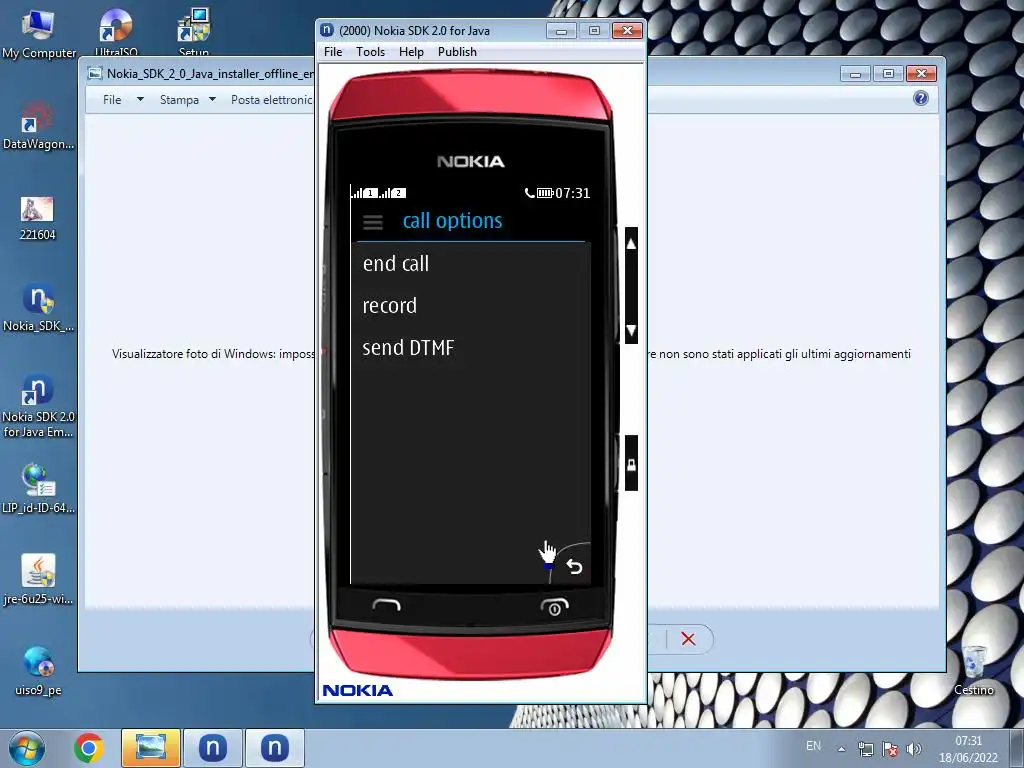This screenshot has width=1024, height=768.
Task: Tap the signal strength indicator for SIM 1
Action: (364, 193)
